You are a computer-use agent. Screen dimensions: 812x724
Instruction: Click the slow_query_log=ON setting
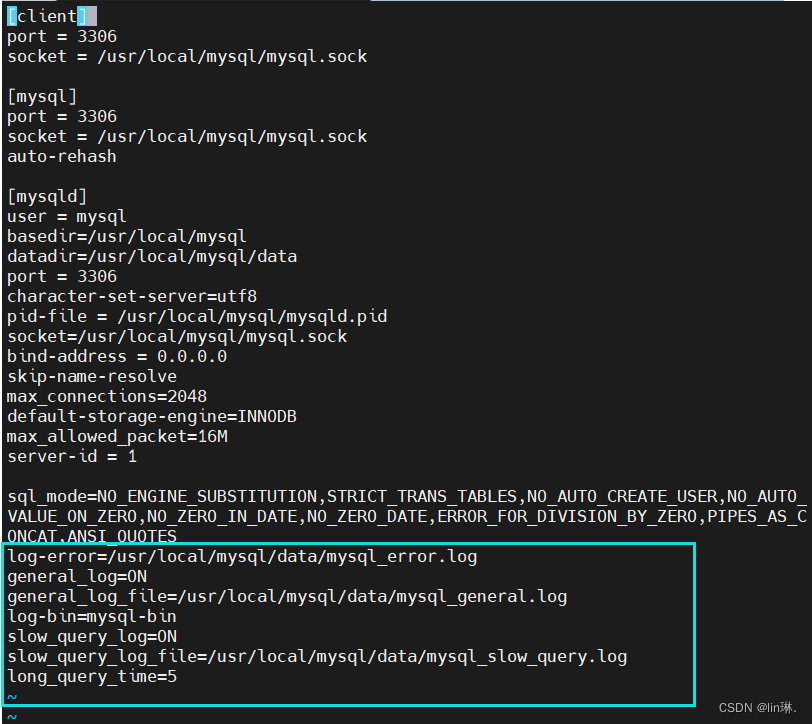(91, 636)
